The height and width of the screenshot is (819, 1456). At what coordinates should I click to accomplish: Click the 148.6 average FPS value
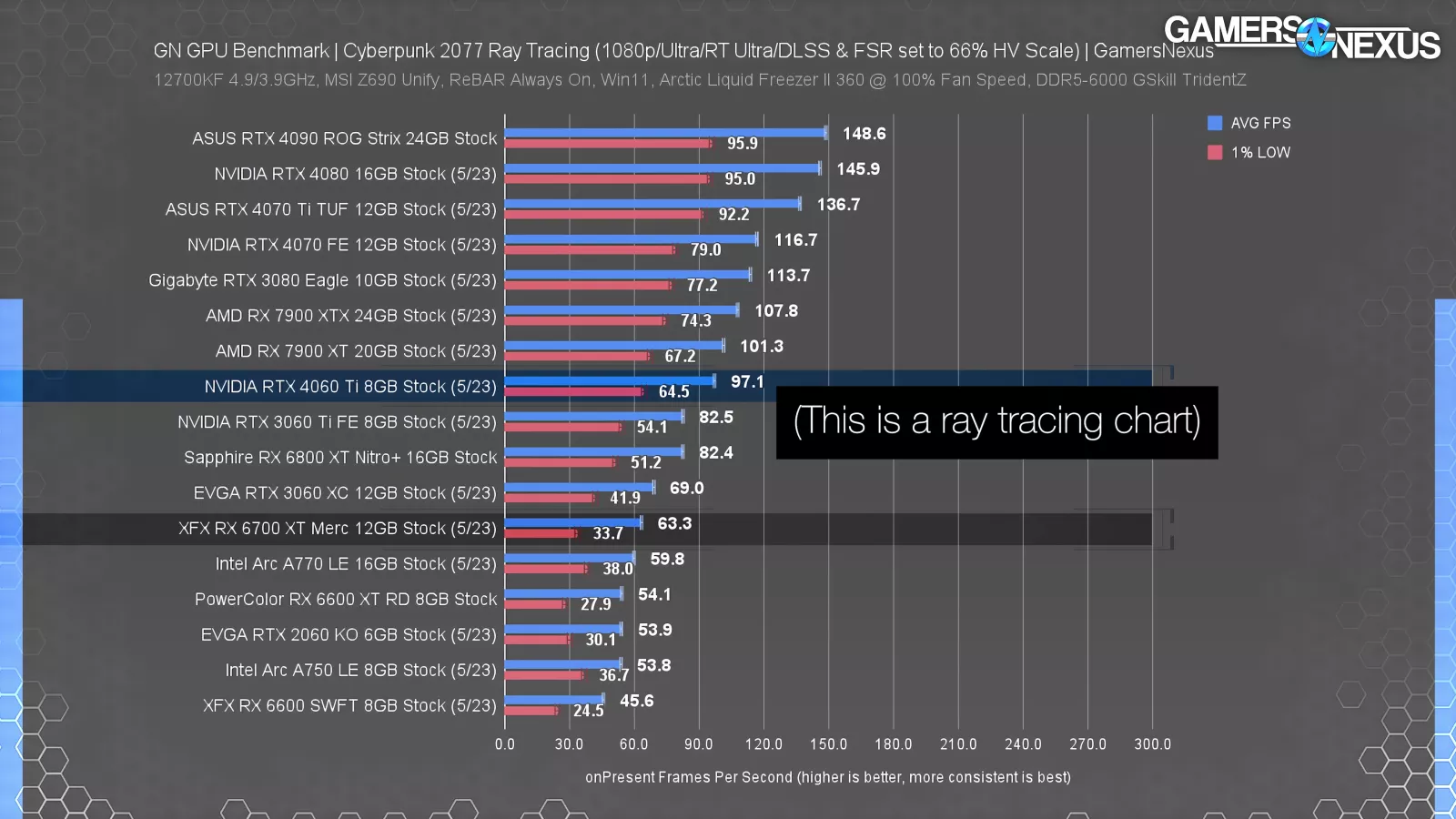(864, 134)
